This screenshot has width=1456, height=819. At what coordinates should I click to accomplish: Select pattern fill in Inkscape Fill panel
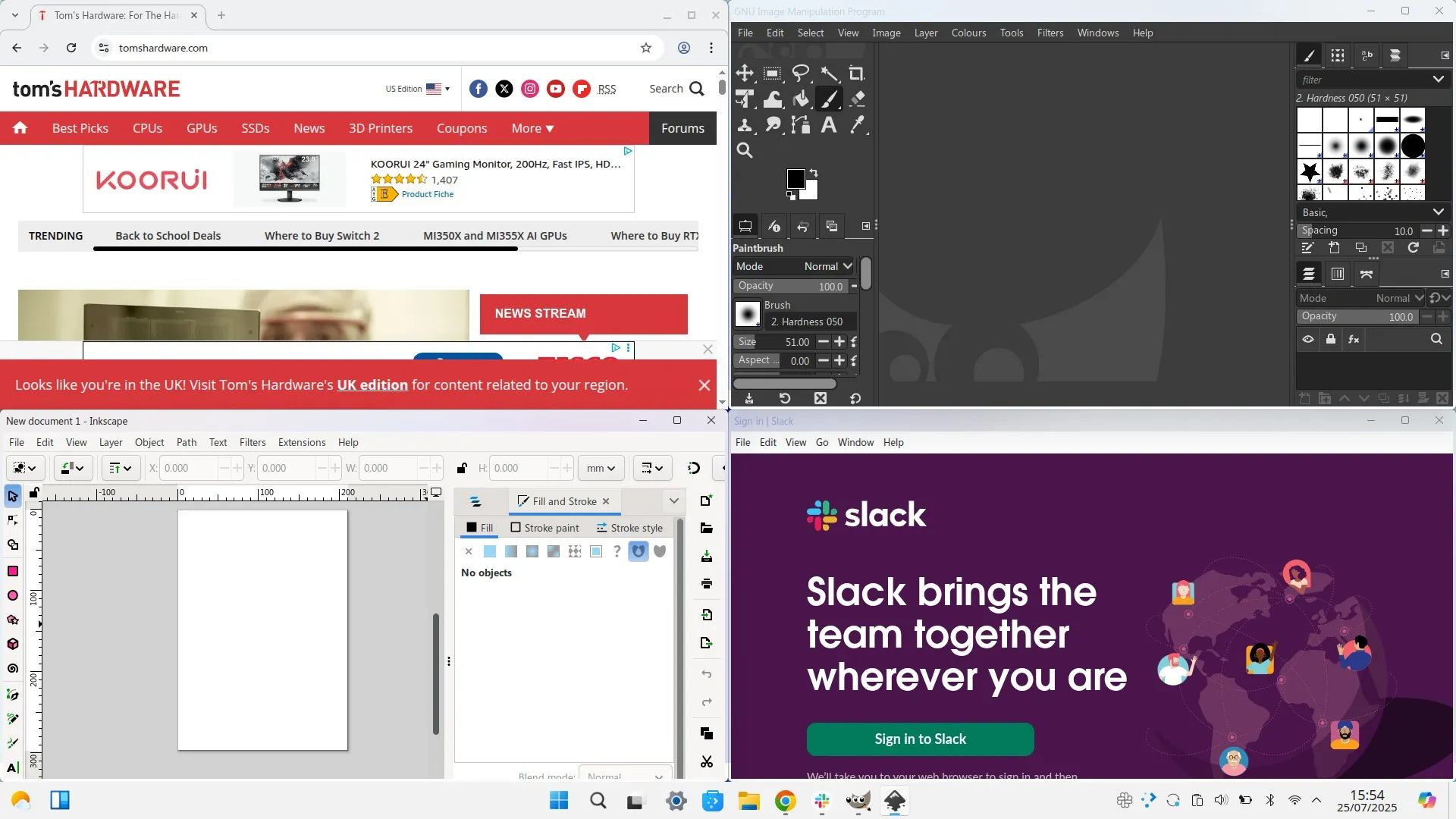tap(575, 551)
